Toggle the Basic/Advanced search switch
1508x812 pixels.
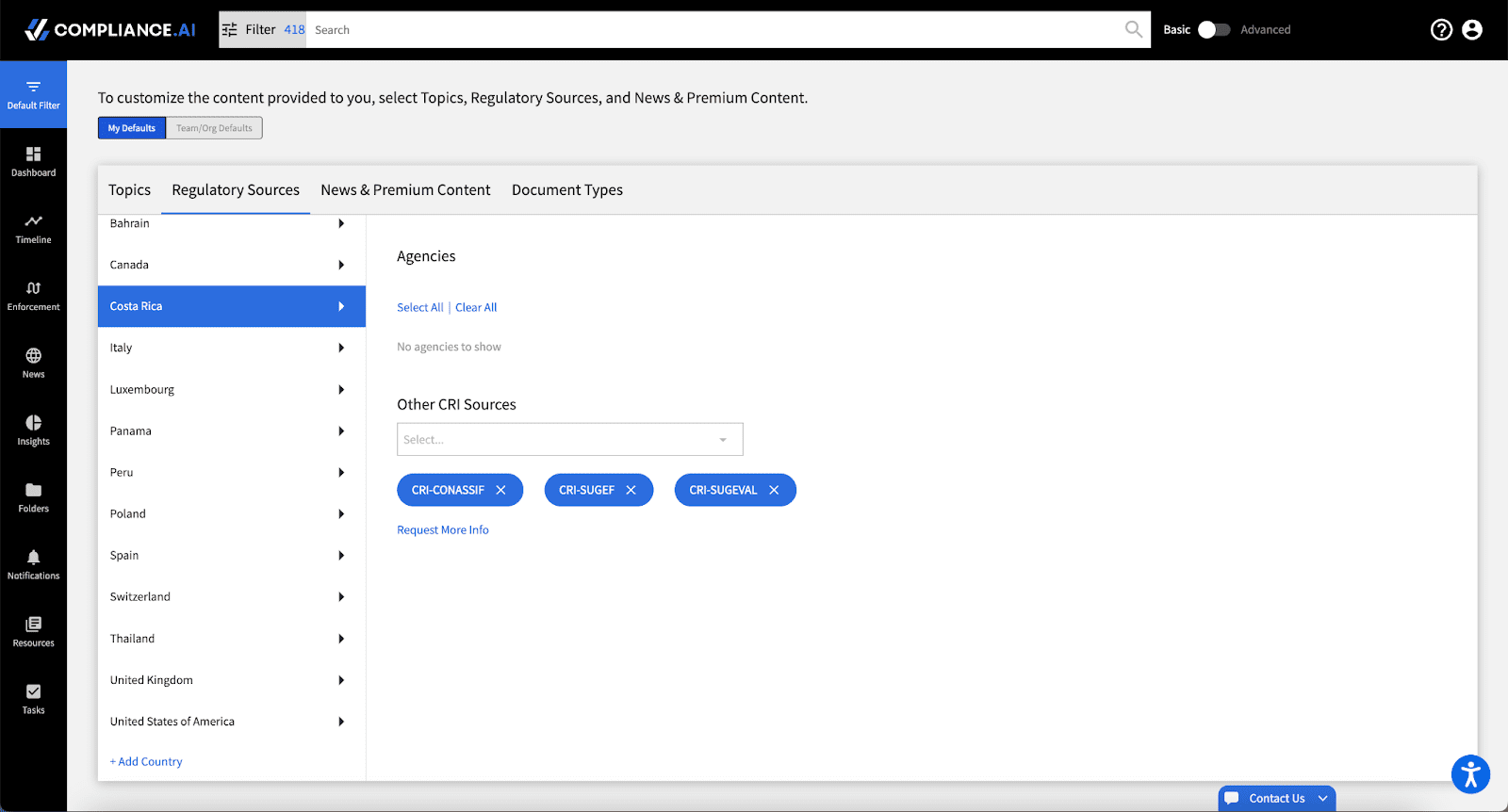pyautogui.click(x=1213, y=30)
